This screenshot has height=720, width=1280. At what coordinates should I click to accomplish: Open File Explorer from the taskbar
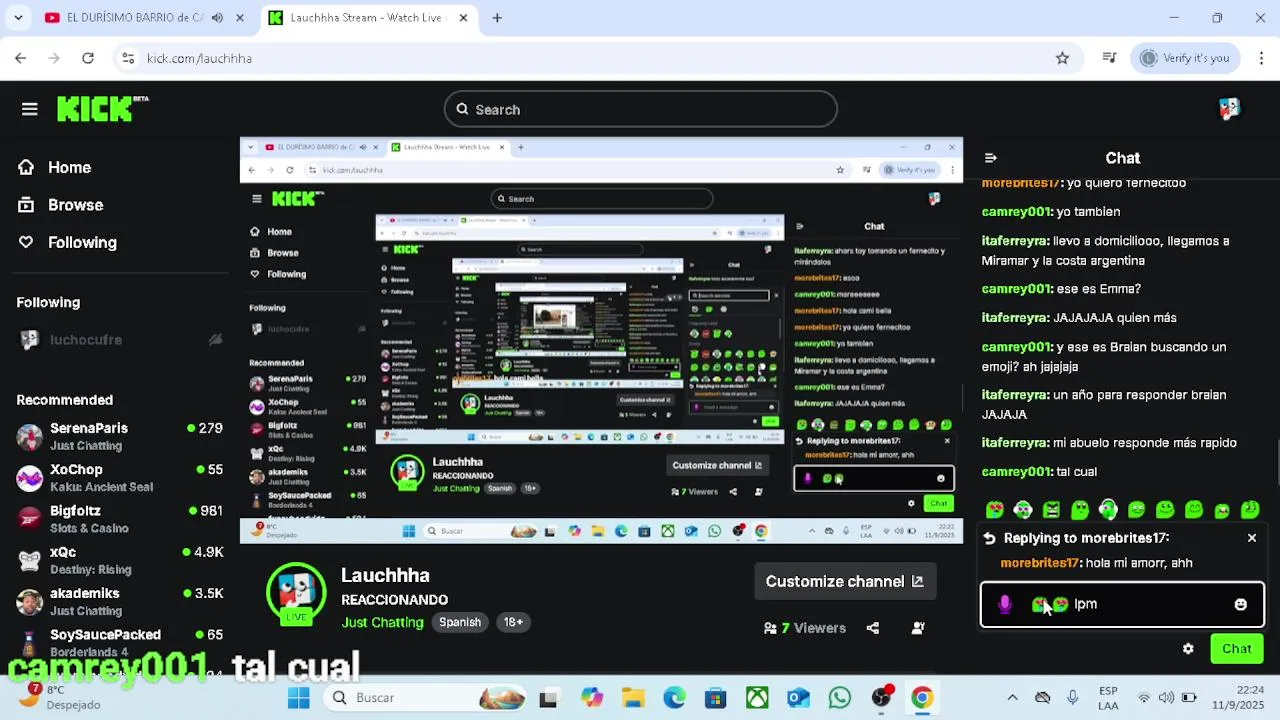click(633, 698)
